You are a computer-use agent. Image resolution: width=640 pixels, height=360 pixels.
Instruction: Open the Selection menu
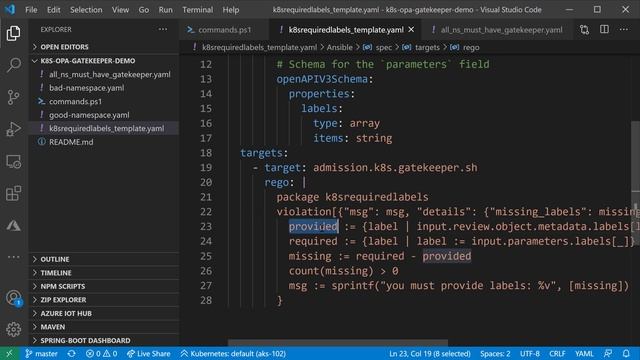pos(86,10)
